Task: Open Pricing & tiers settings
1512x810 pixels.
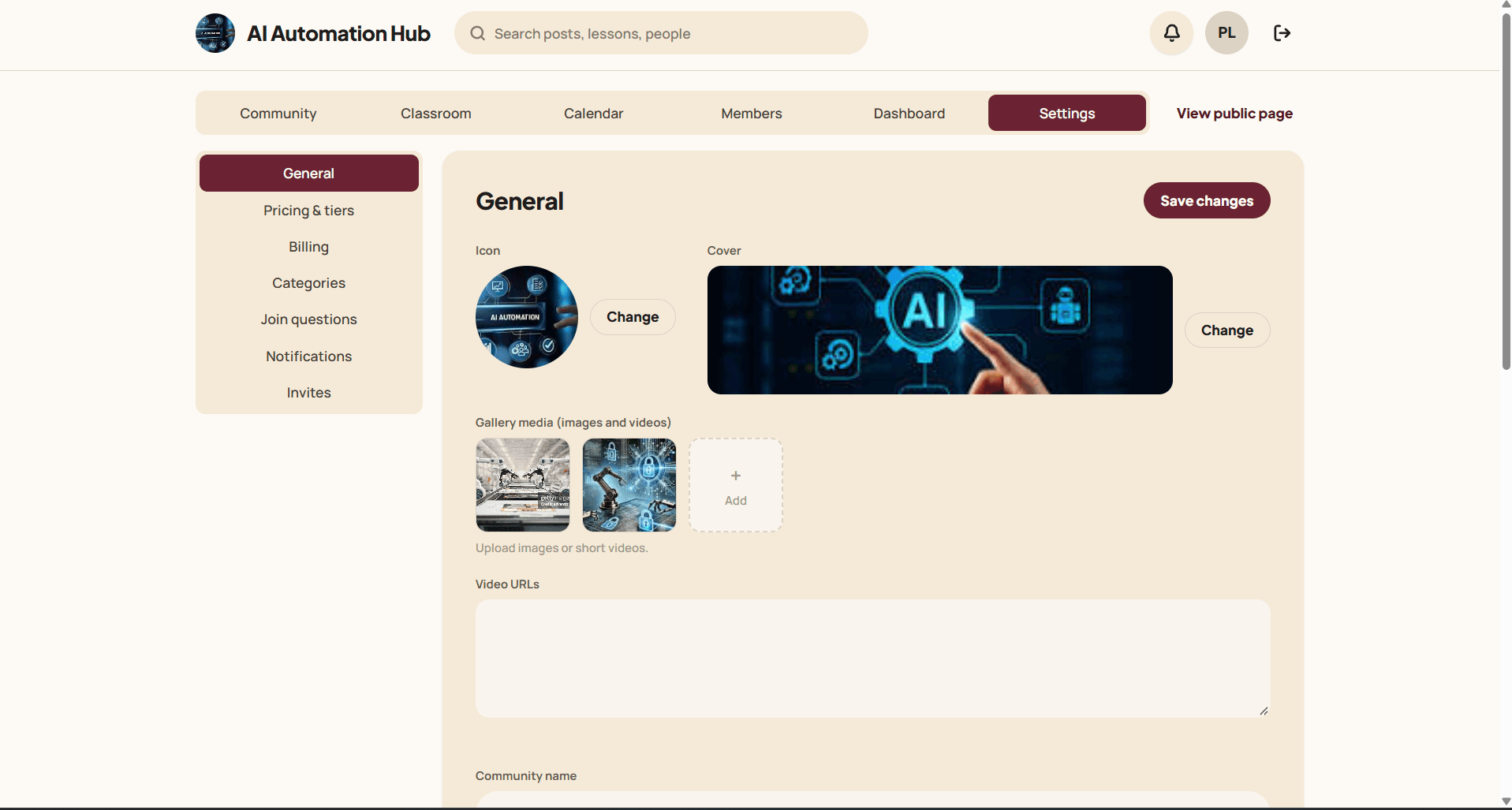Action: coord(309,210)
